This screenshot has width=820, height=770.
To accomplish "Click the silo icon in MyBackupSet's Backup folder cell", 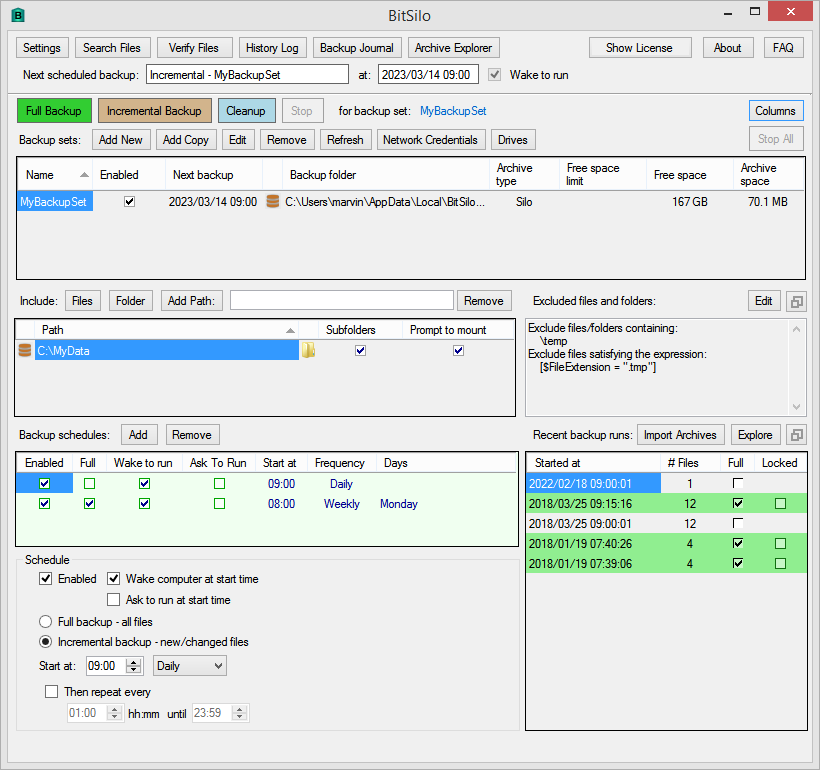I will coord(270,201).
